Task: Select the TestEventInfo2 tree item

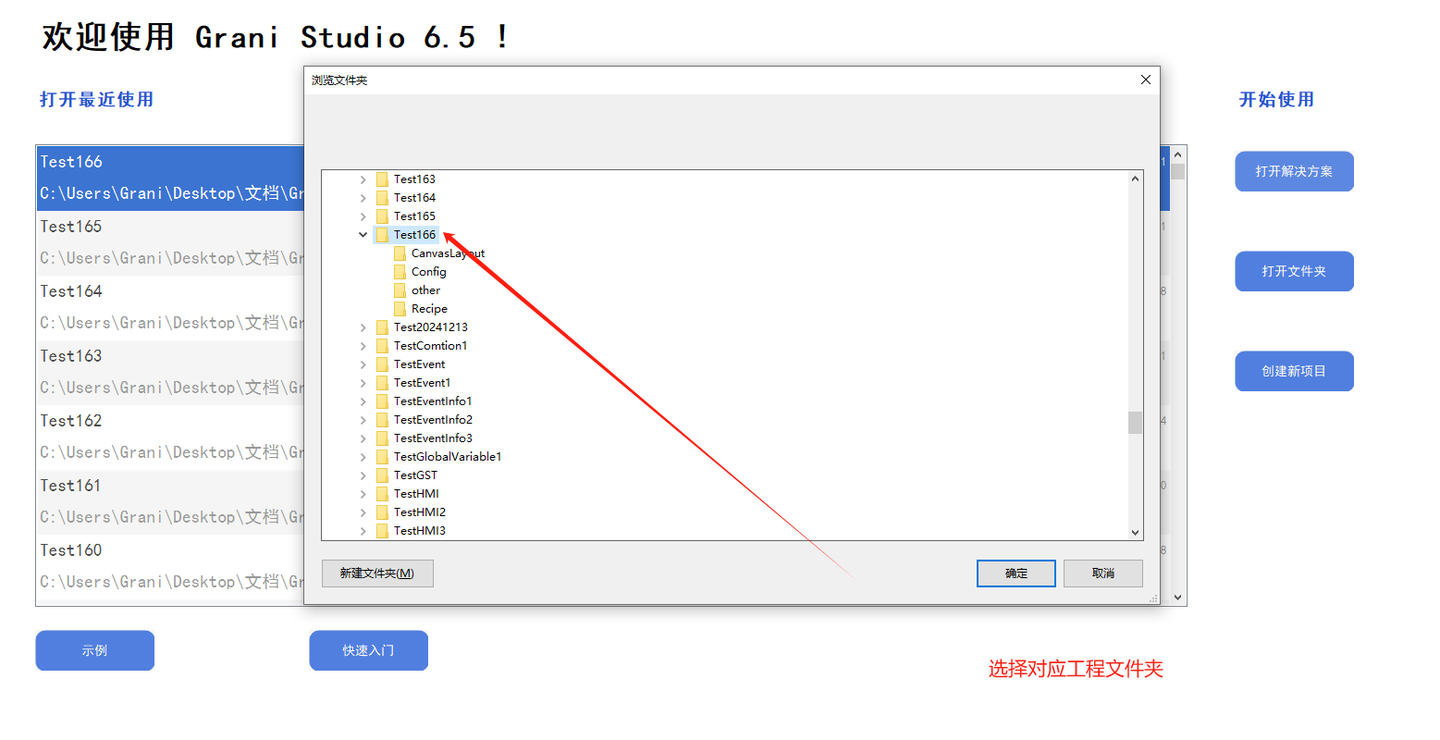Action: [433, 420]
